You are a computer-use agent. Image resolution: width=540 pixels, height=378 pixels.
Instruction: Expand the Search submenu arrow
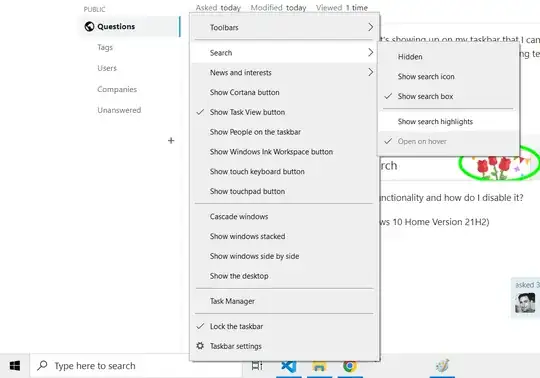[371, 53]
